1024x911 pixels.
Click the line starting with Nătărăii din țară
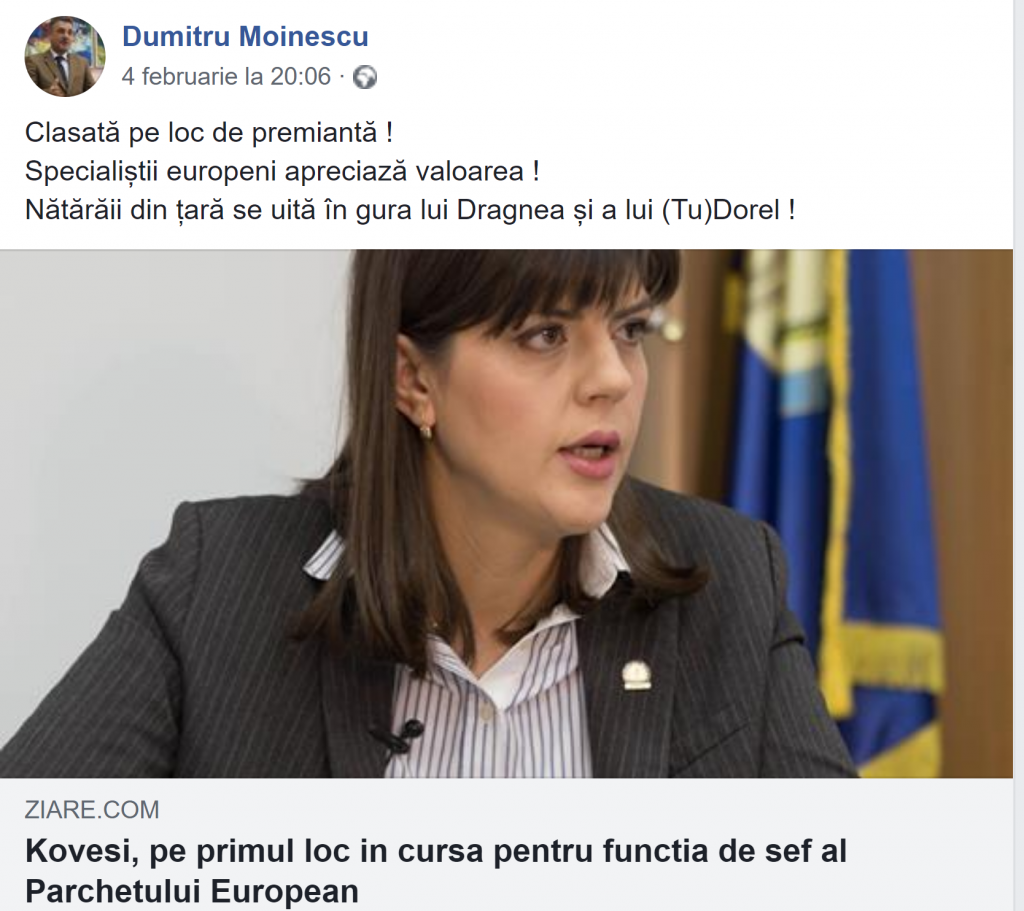coord(410,210)
